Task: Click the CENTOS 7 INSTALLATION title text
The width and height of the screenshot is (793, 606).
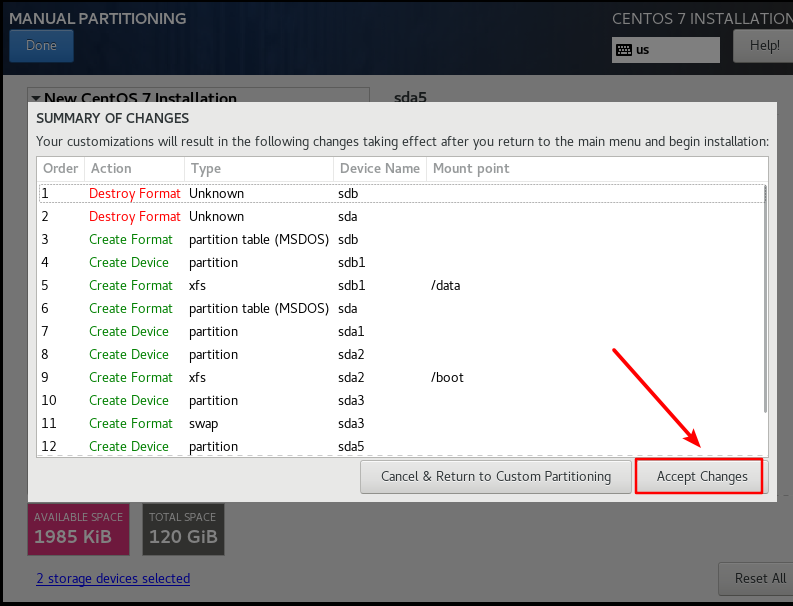Action: point(702,19)
